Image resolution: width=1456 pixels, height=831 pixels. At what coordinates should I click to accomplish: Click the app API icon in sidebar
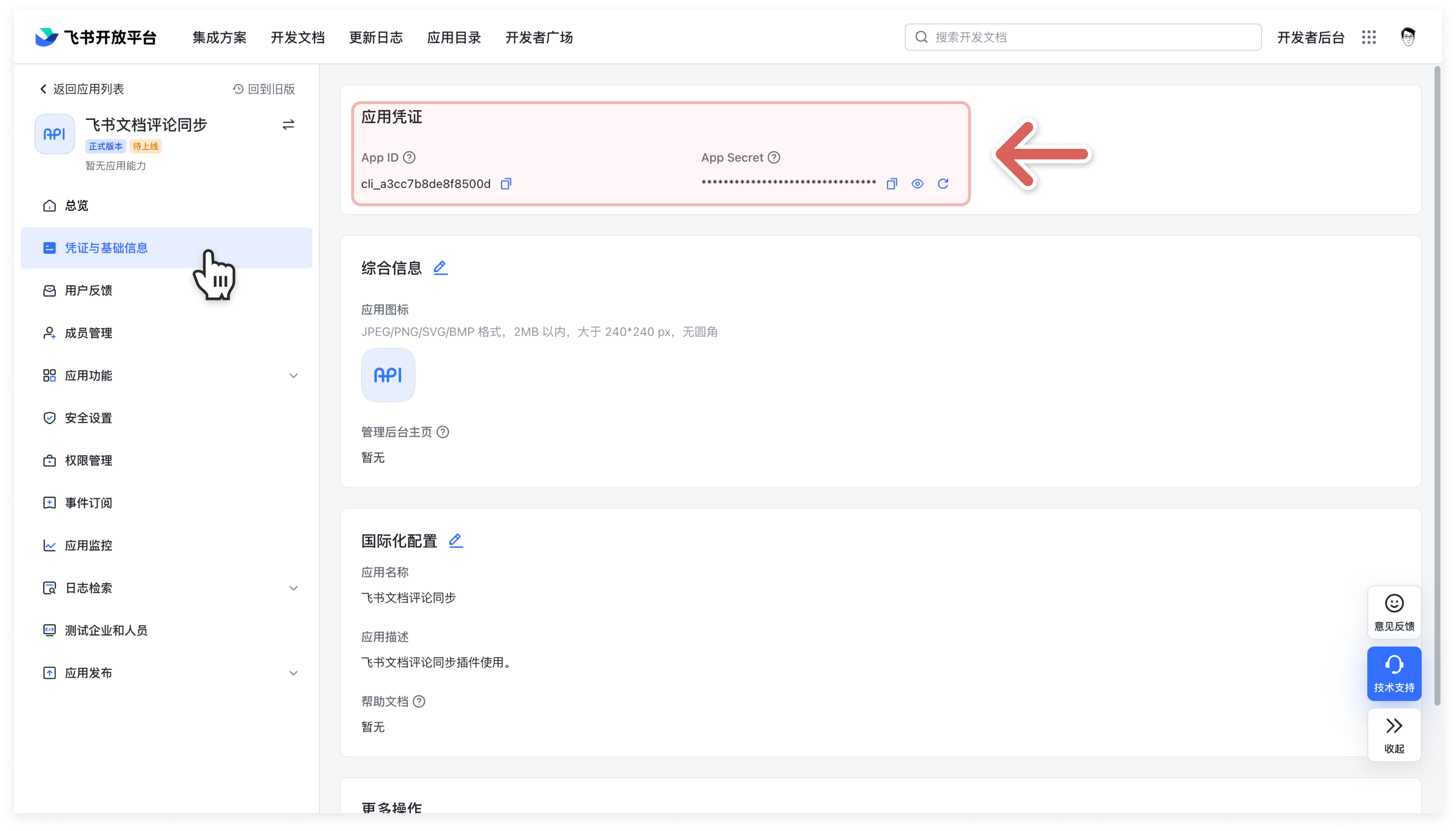pyautogui.click(x=55, y=134)
